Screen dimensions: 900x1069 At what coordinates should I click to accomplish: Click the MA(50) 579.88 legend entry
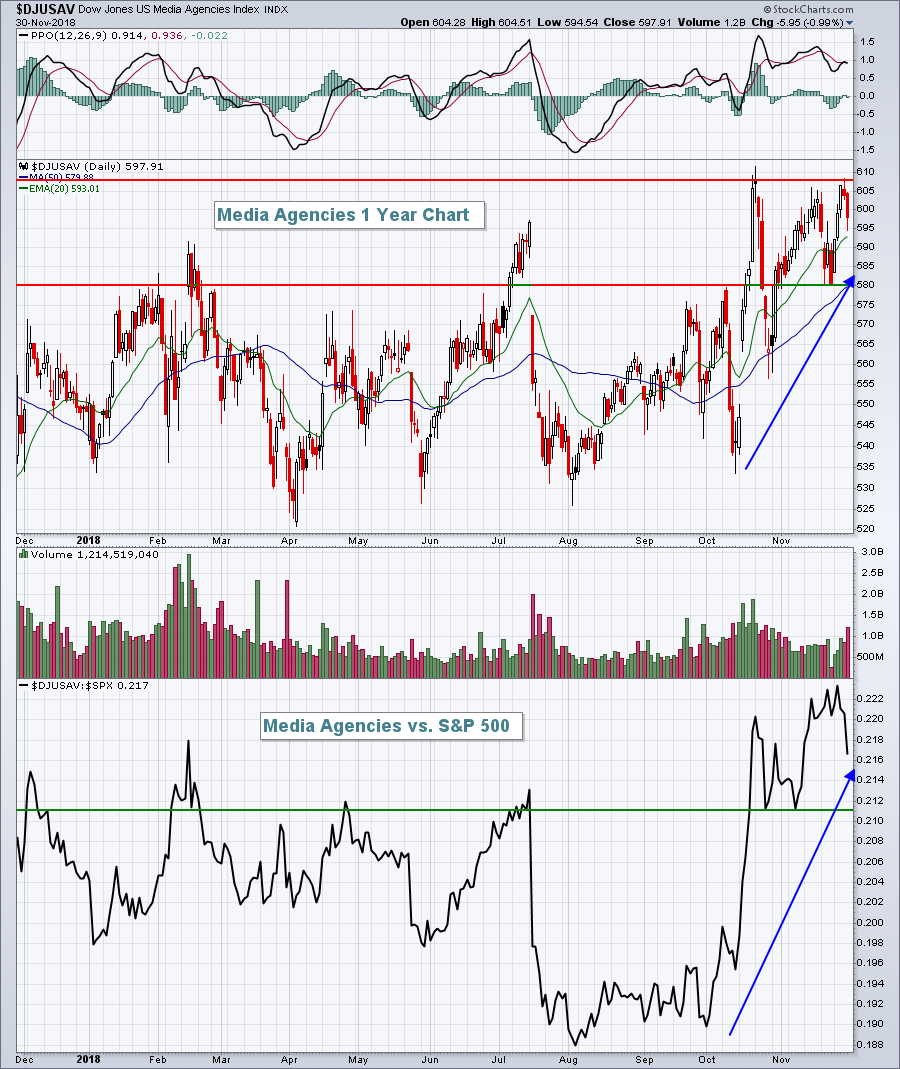click(57, 177)
